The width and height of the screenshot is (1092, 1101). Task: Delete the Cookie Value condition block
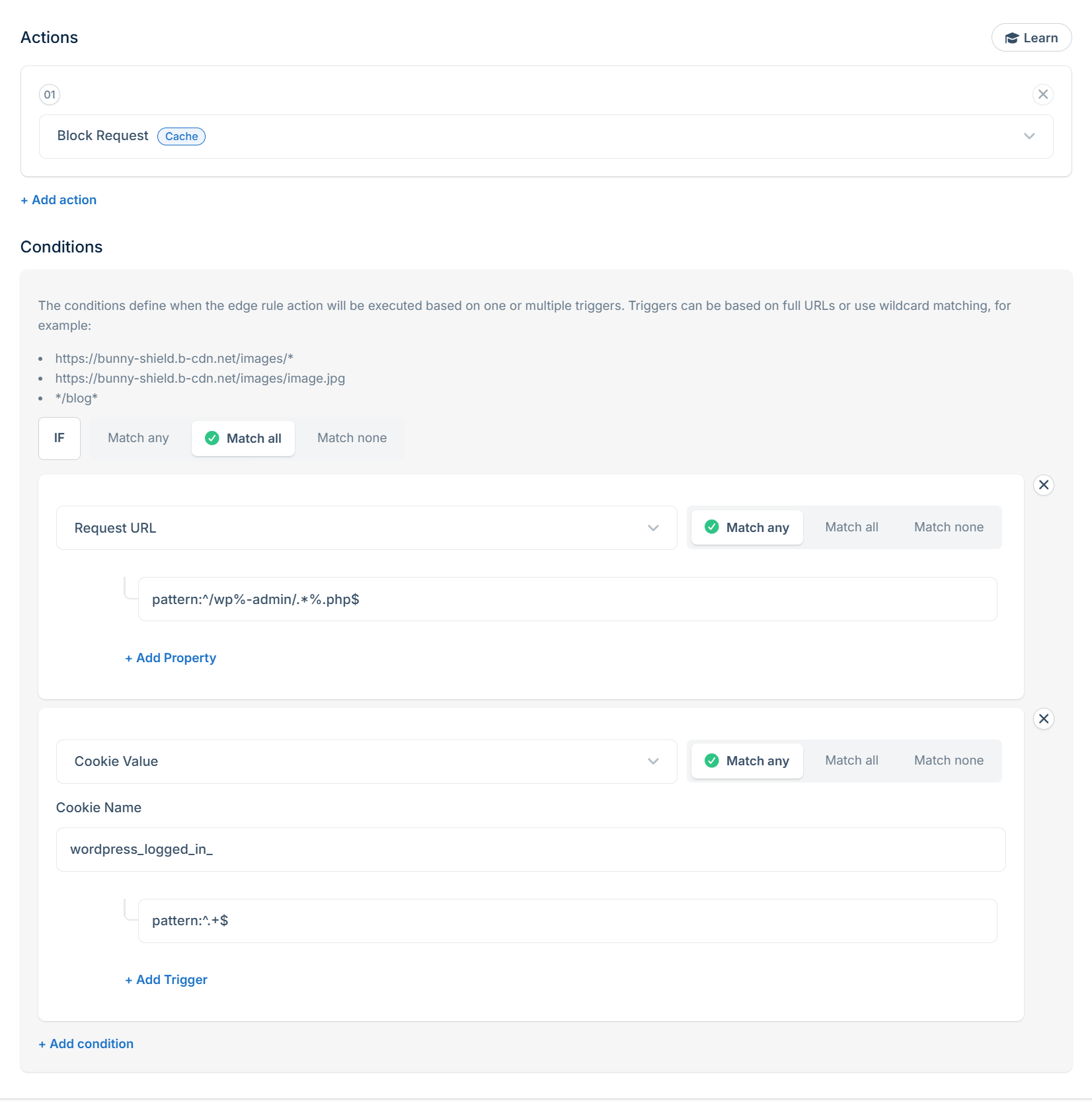pyautogui.click(x=1043, y=719)
